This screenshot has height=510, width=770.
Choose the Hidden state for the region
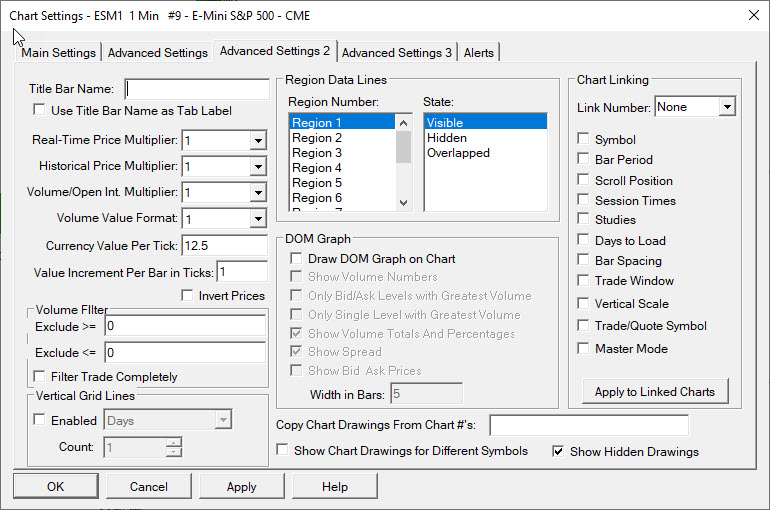(x=447, y=138)
